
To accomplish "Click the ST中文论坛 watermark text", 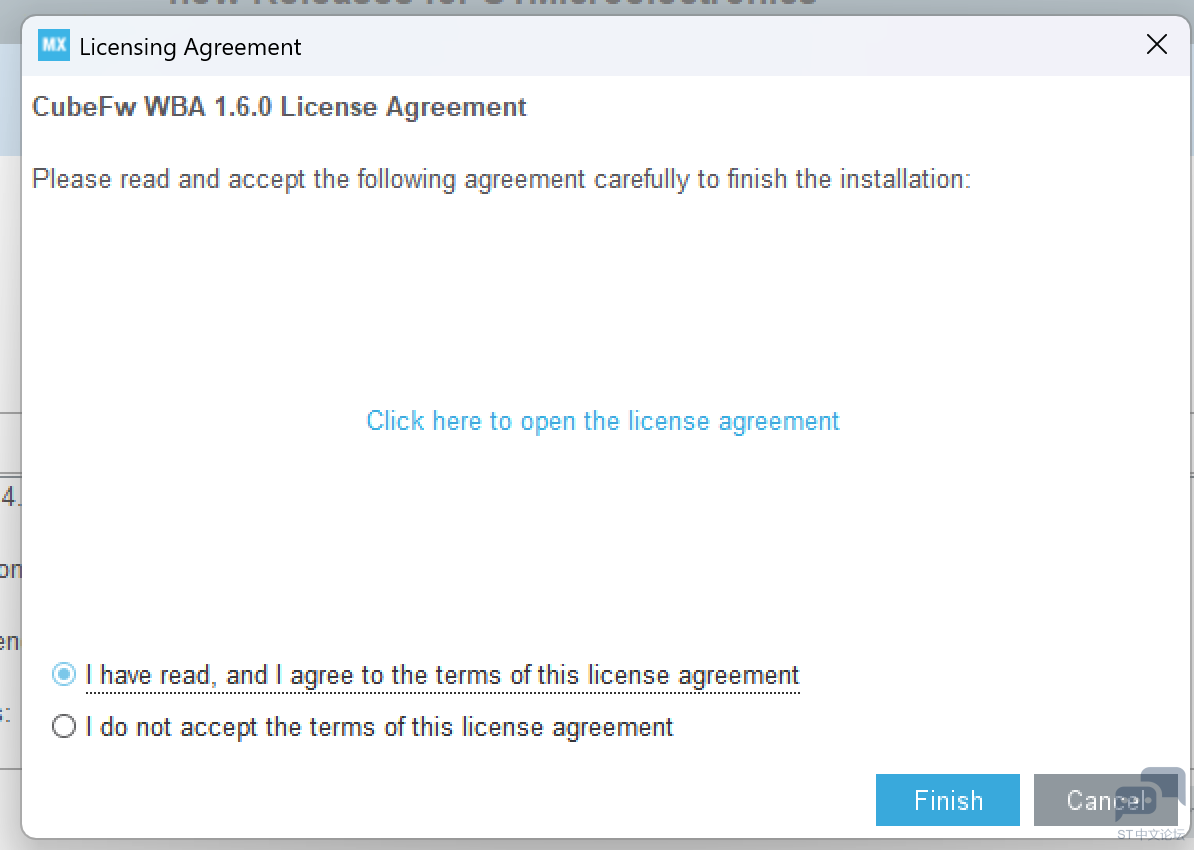I will click(1150, 833).
